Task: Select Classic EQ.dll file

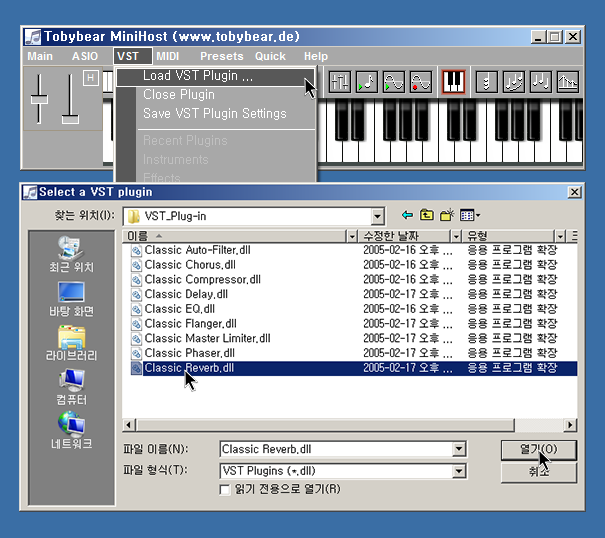Action: click(173, 309)
